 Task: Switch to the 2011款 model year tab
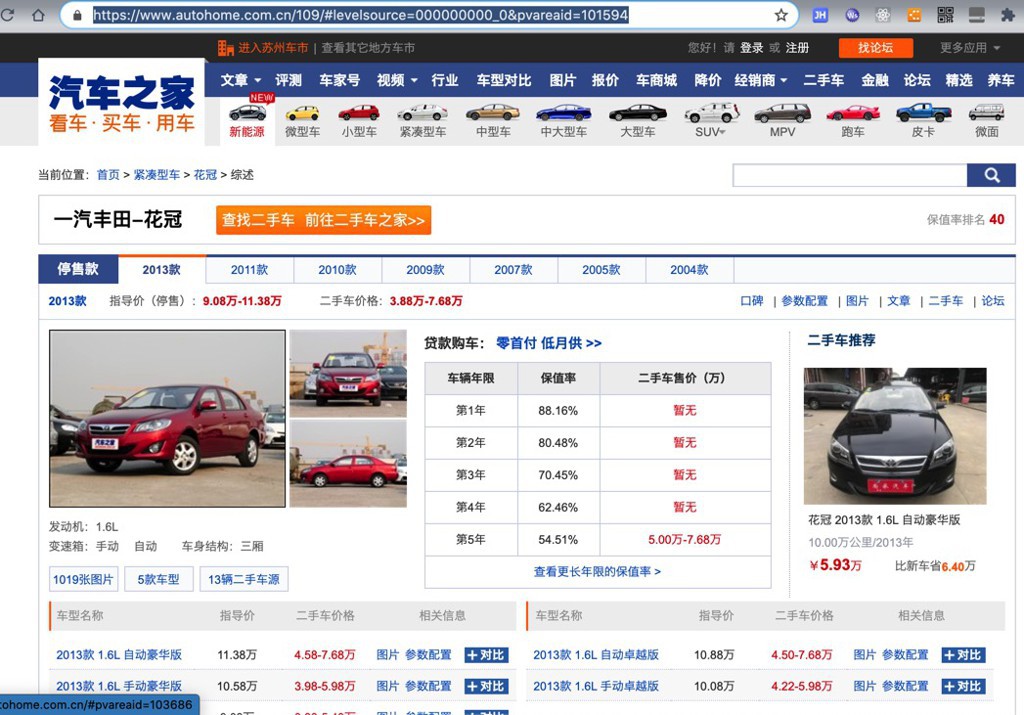[249, 270]
